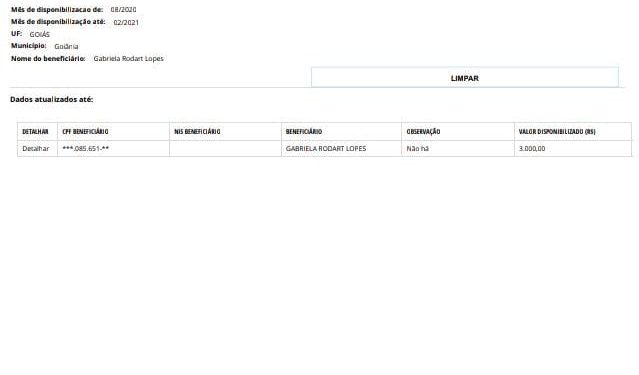Click the 'Dados atualizados até:' label
639x375 pixels.
point(52,99)
